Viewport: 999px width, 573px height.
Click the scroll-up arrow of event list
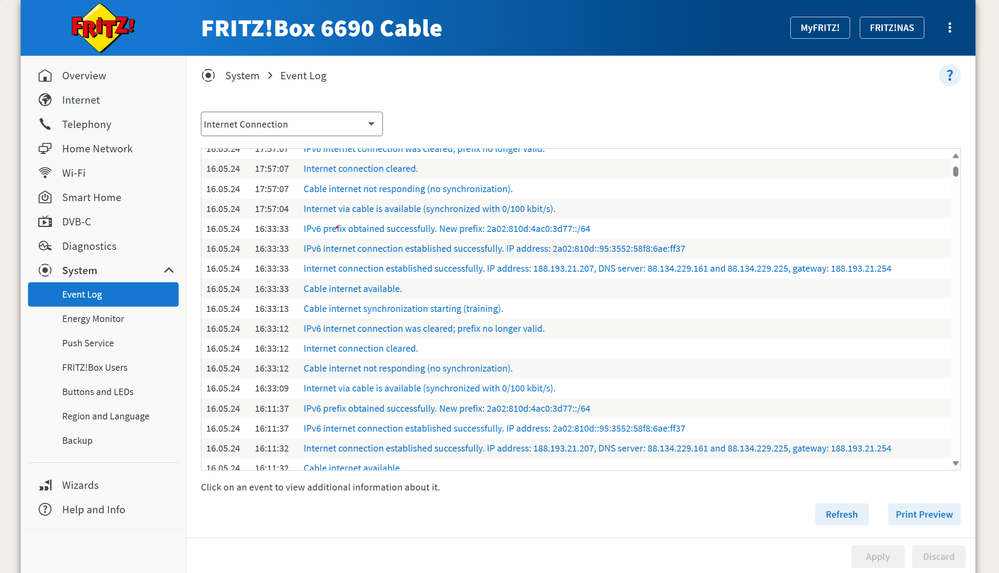pyautogui.click(x=955, y=156)
